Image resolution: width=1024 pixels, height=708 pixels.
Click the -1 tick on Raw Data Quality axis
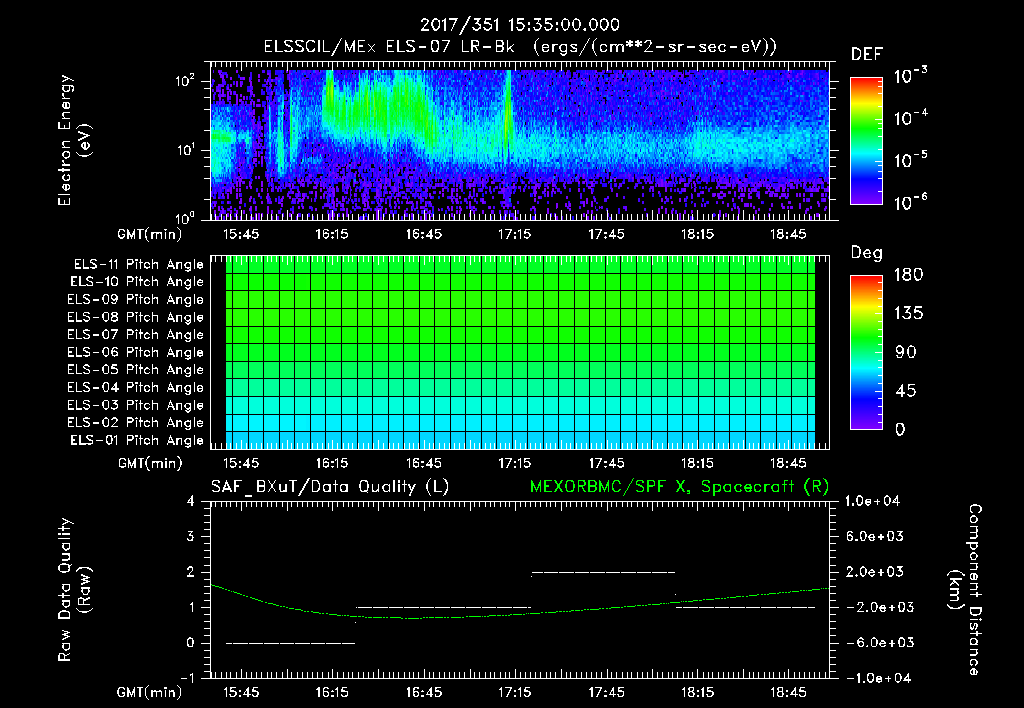187,678
